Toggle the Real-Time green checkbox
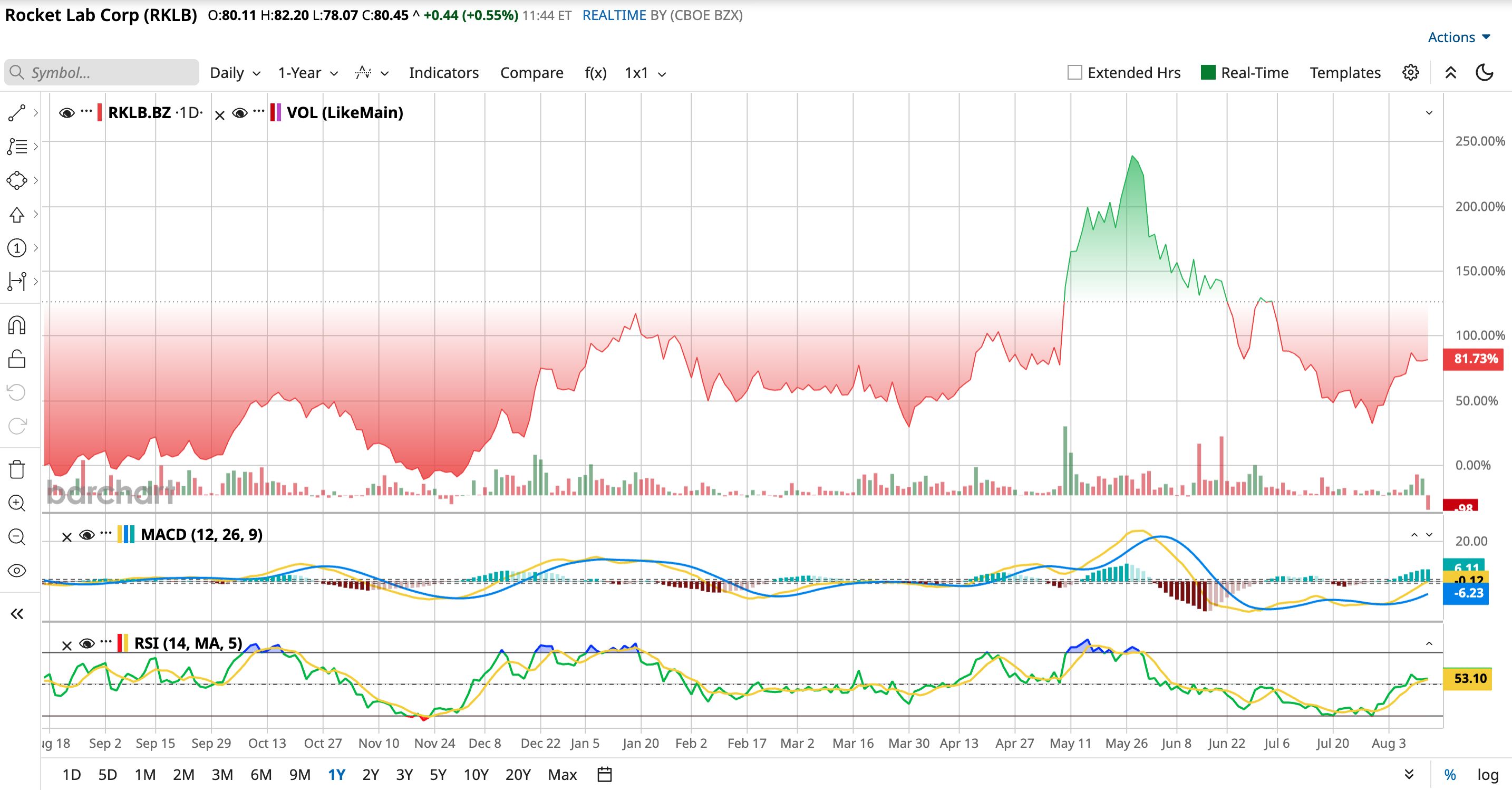Viewport: 1512px width, 790px height. tap(1208, 73)
